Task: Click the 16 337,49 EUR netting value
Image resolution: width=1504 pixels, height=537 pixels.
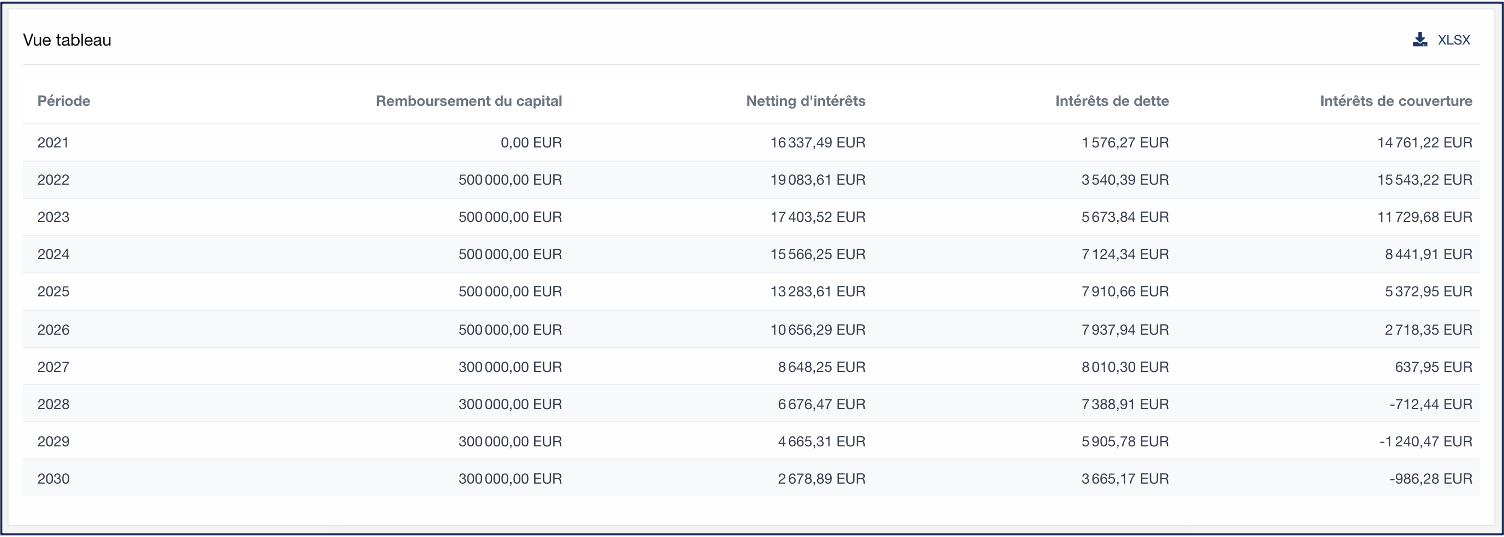Action: pyautogui.click(x=817, y=143)
